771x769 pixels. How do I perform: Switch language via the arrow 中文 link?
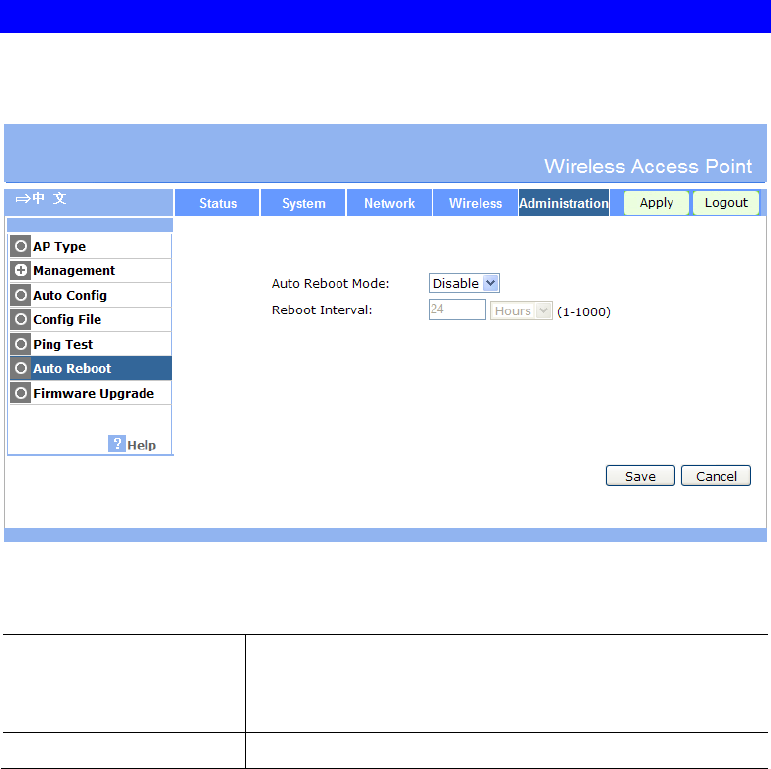click(x=41, y=199)
